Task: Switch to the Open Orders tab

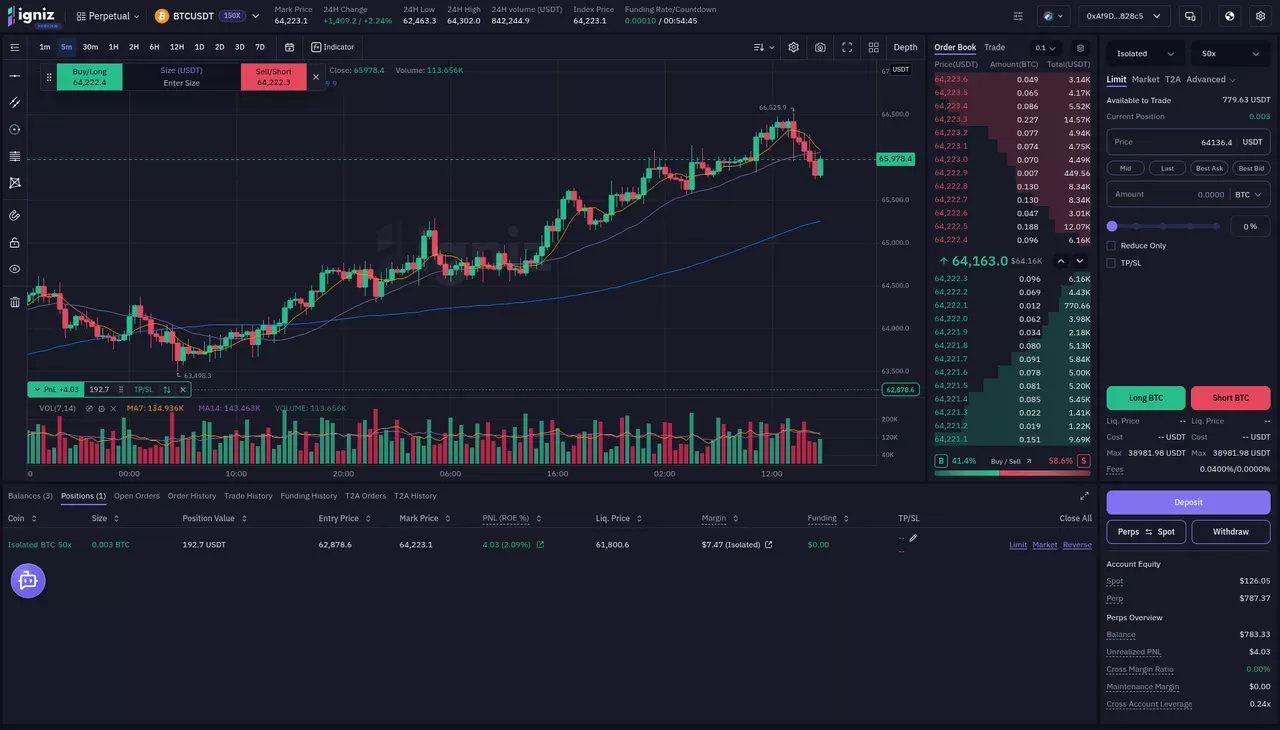Action: coord(137,496)
